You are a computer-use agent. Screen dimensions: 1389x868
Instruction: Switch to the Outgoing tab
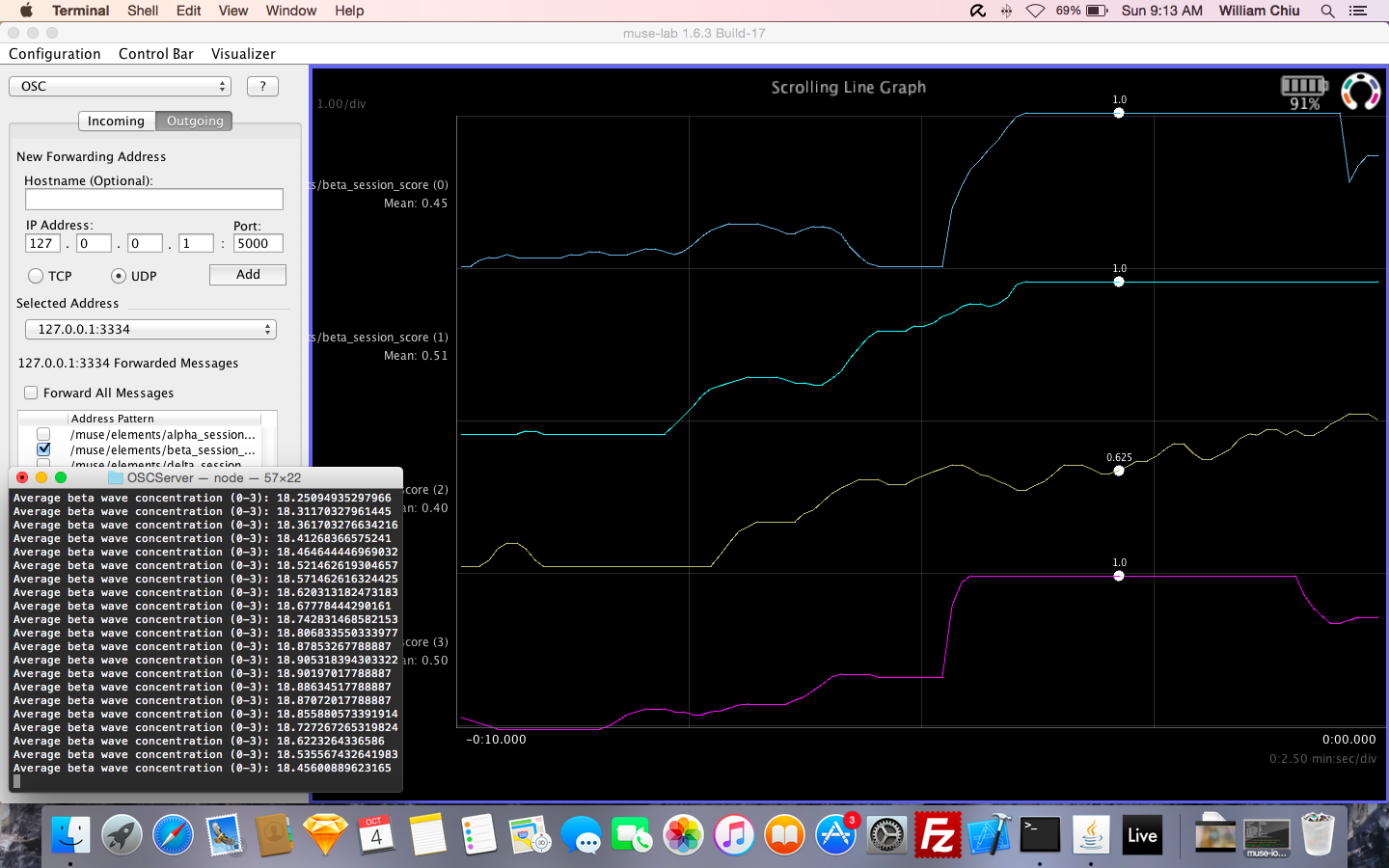(195, 121)
